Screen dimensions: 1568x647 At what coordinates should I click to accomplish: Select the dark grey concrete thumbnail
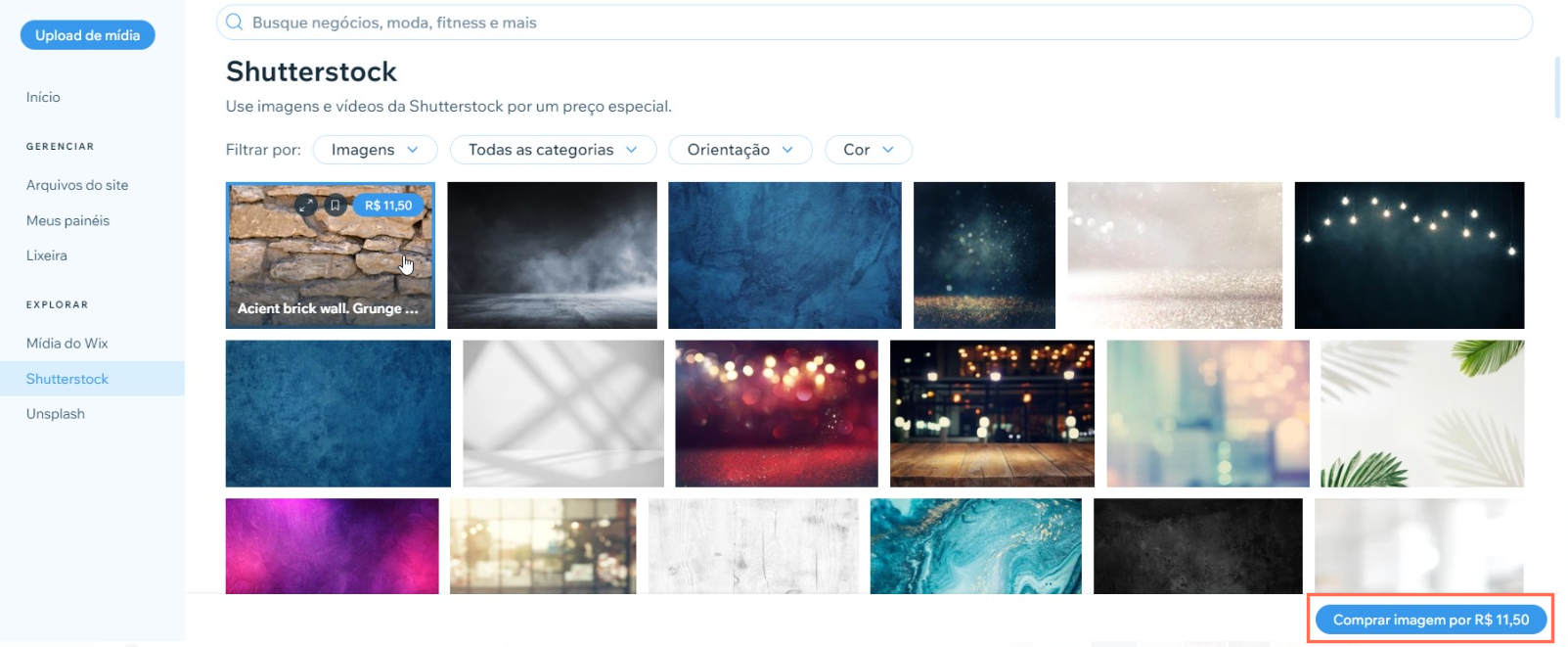[1198, 546]
